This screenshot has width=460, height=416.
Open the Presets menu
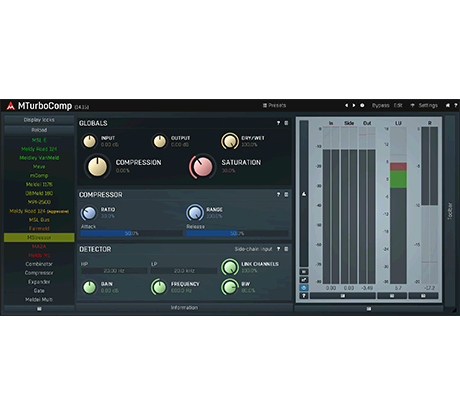pos(274,105)
